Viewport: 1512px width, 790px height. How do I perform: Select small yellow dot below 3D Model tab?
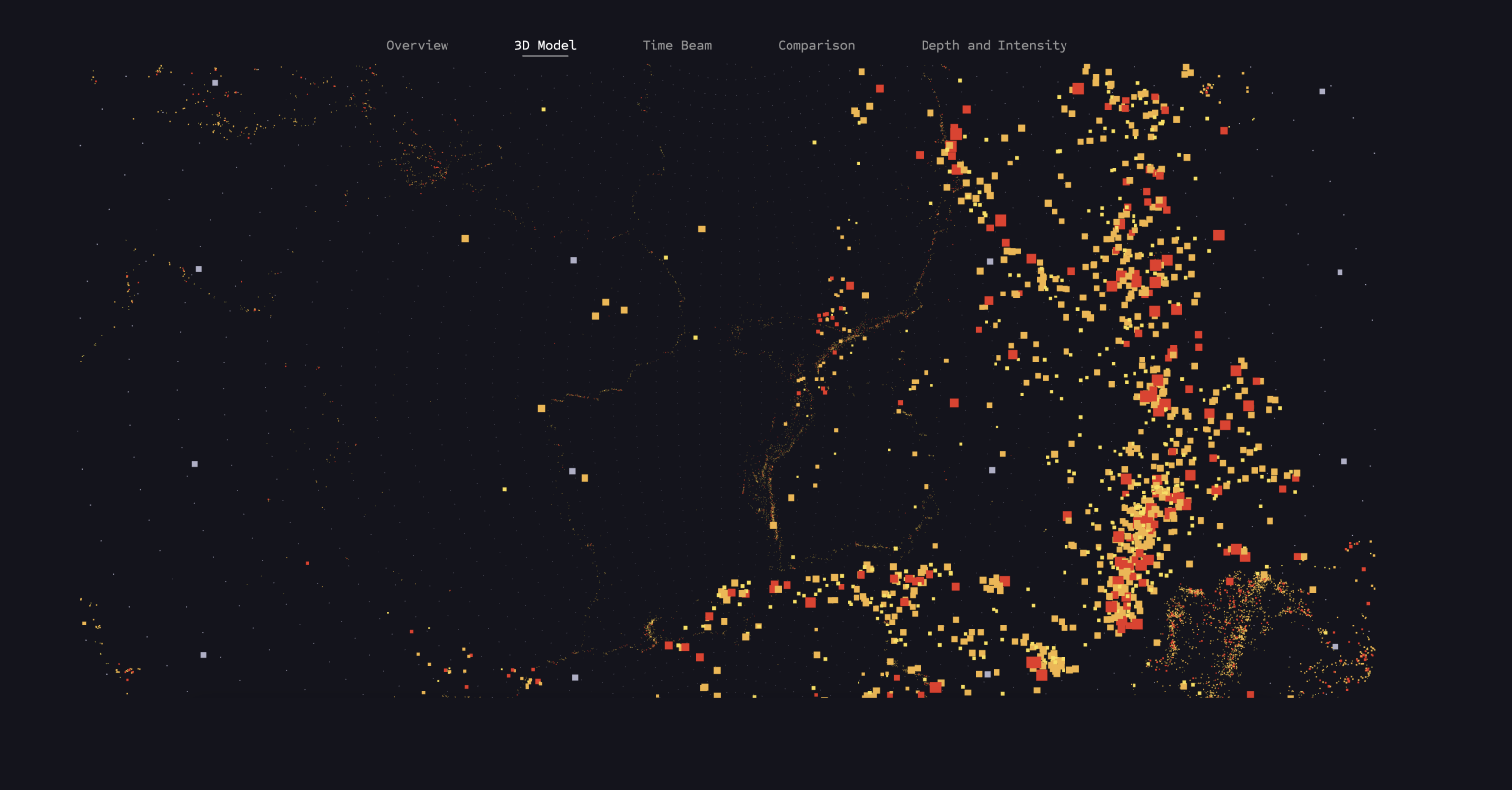pos(543,109)
